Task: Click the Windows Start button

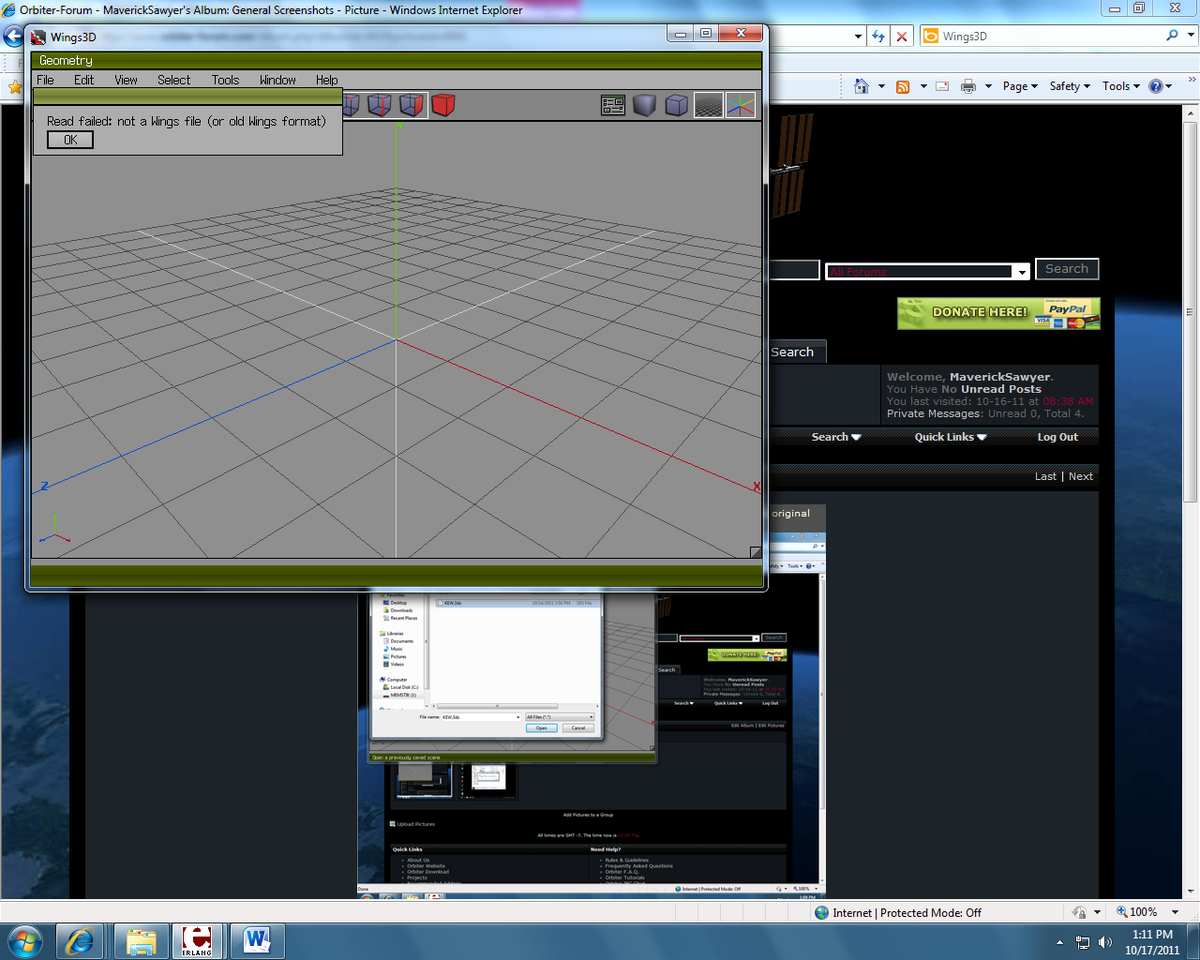Action: [x=23, y=941]
